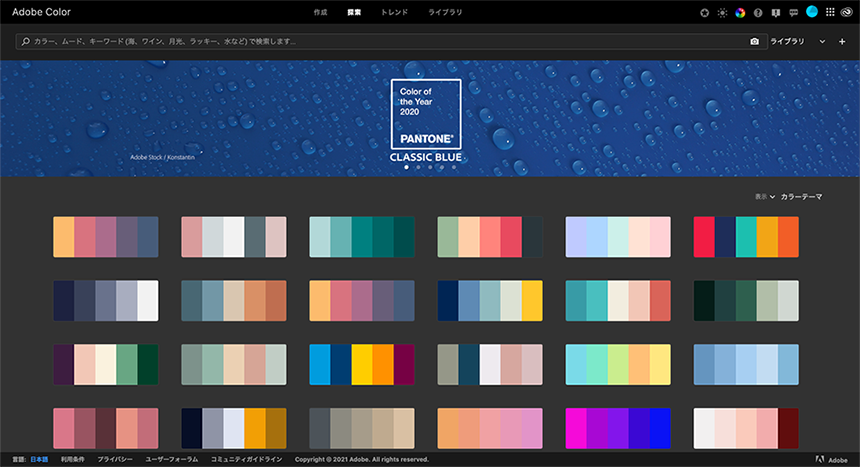860x467 pixels.
Task: Click the Adobe Stock / Konstantin credit
Action: coord(162,157)
